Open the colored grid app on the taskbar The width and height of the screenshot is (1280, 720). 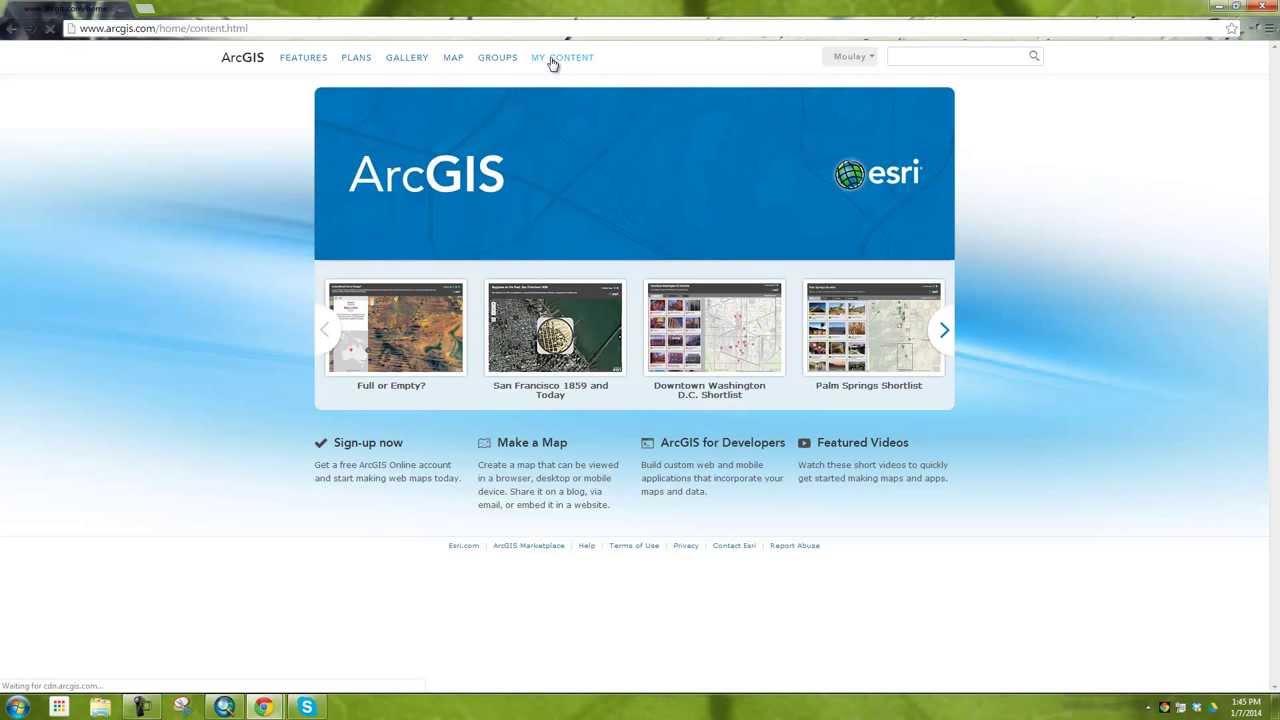[59, 707]
